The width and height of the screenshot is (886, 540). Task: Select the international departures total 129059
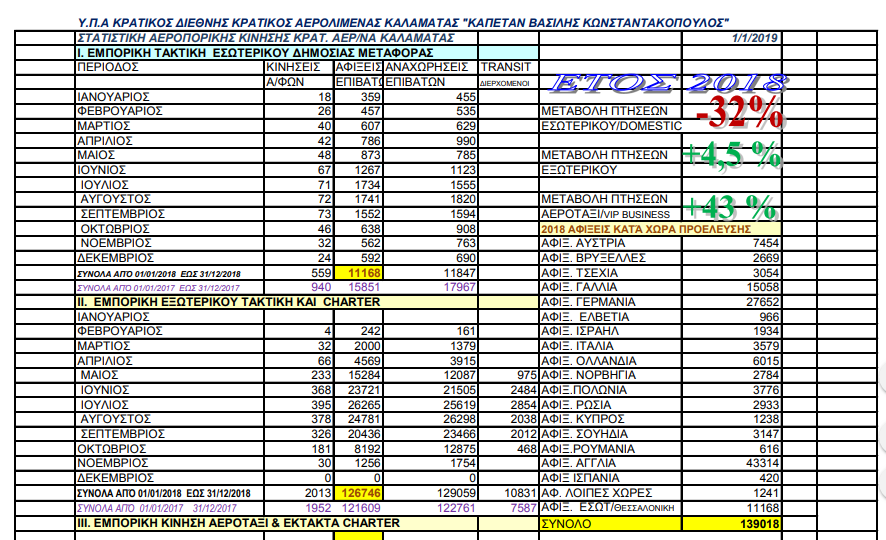click(456, 493)
